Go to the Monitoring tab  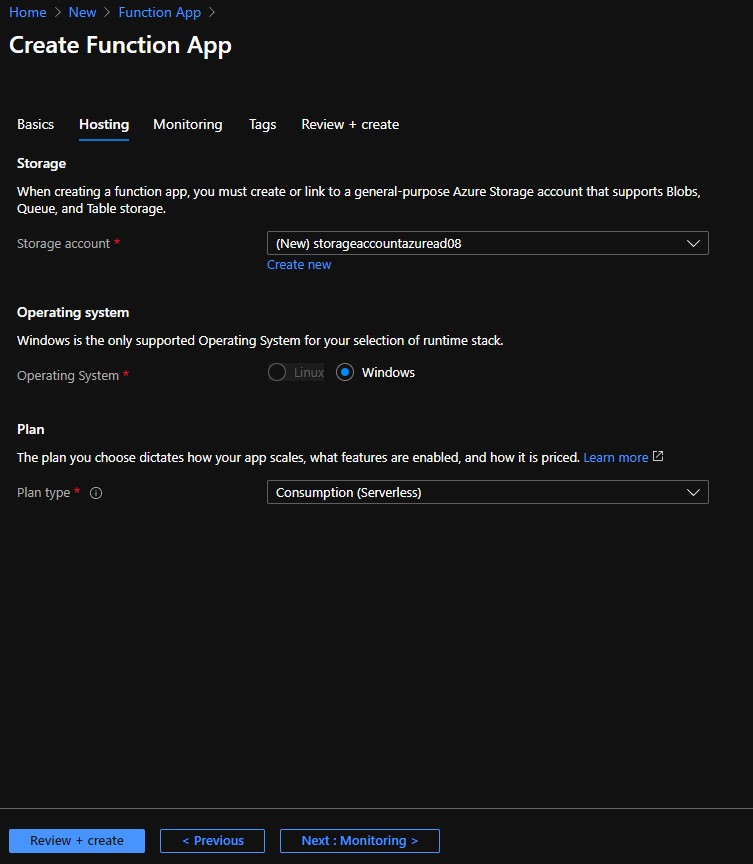coord(188,125)
